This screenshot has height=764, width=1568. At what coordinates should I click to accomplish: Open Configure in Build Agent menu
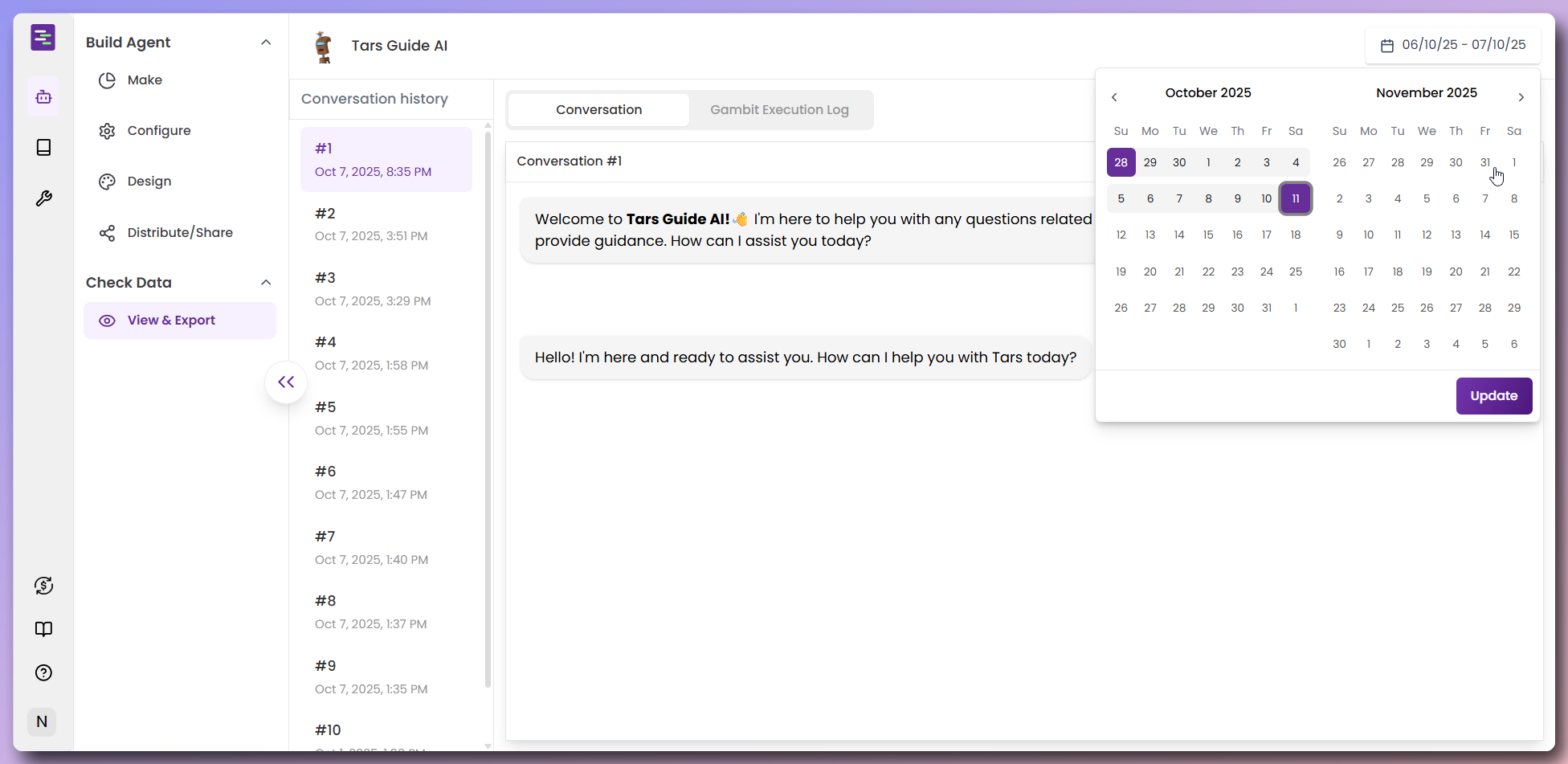coord(180,131)
